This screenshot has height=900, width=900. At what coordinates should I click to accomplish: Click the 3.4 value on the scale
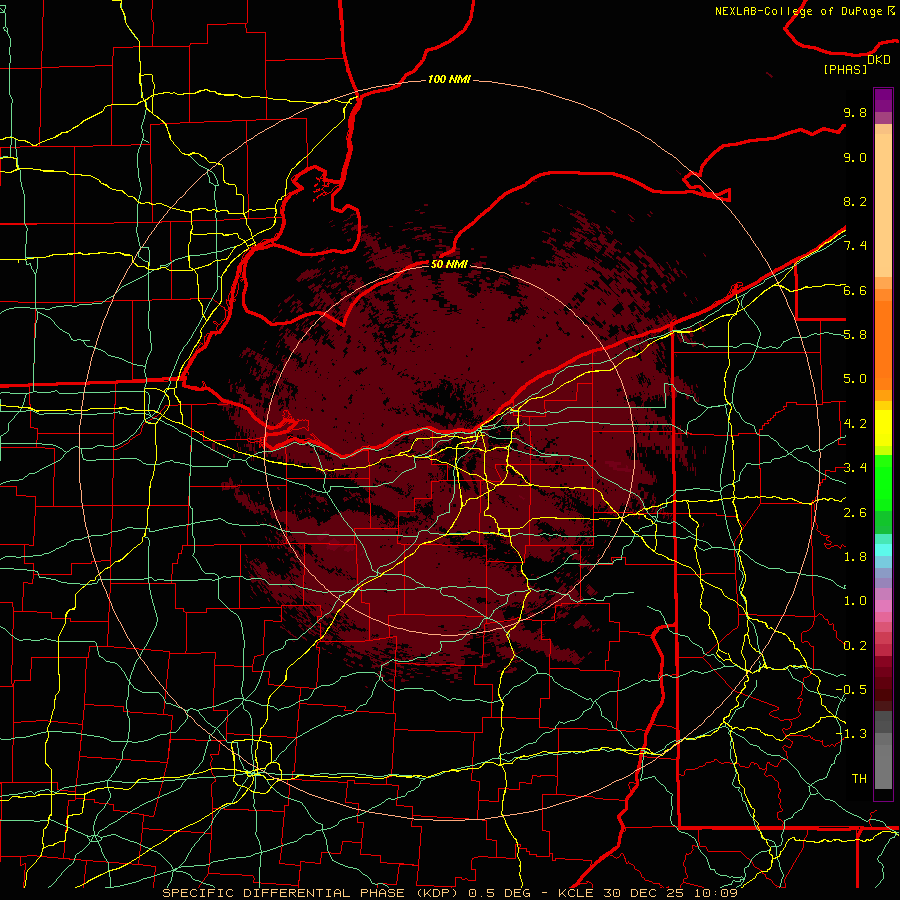pos(855,468)
